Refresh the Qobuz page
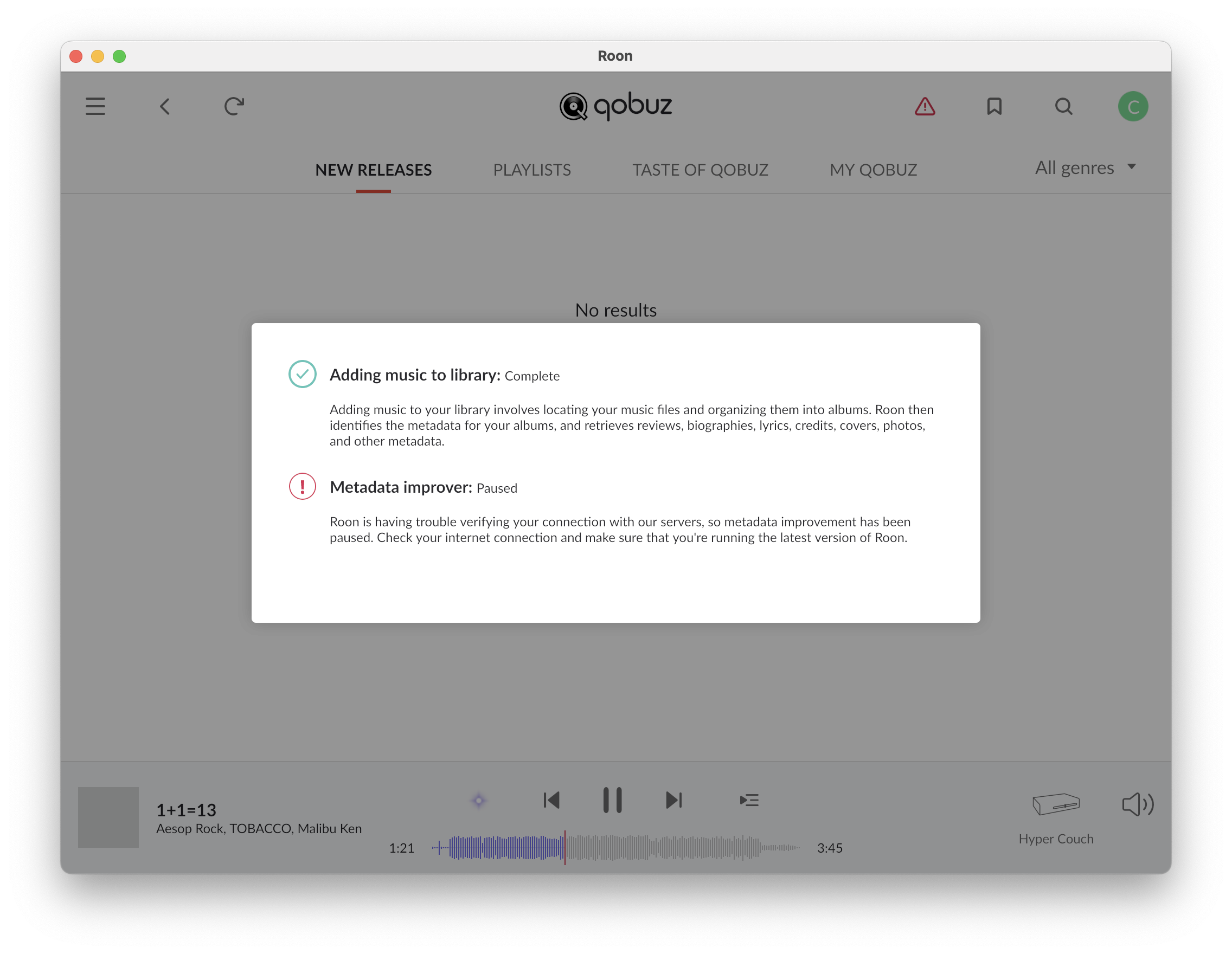 point(234,106)
